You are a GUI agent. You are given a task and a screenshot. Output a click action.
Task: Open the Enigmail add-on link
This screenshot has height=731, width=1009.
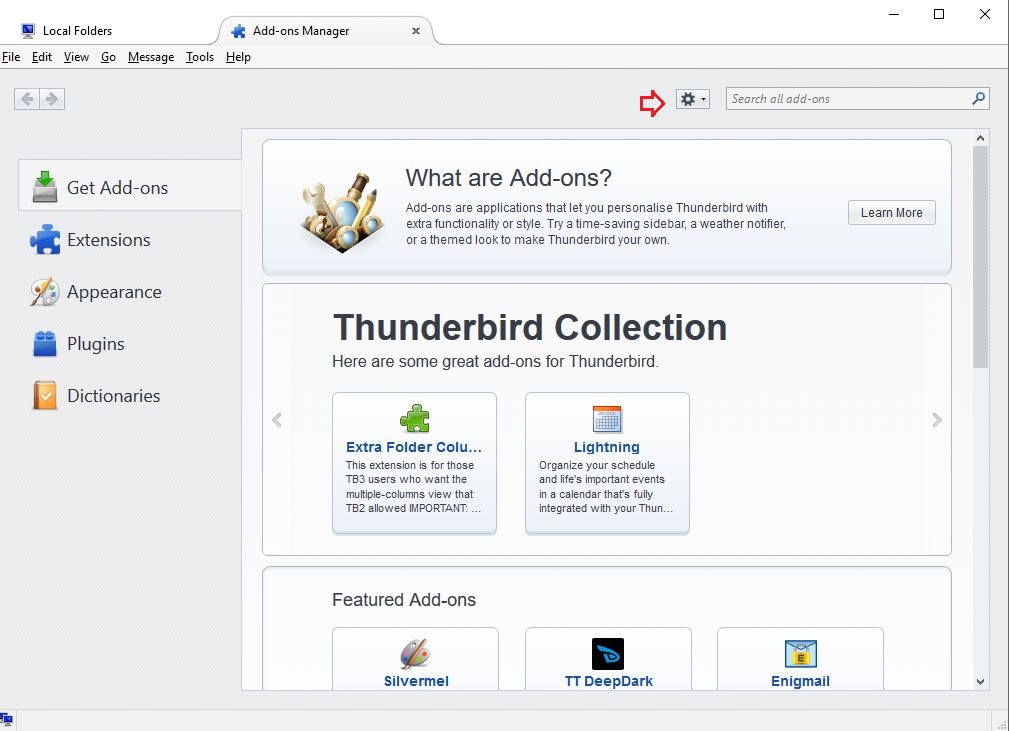(x=800, y=681)
